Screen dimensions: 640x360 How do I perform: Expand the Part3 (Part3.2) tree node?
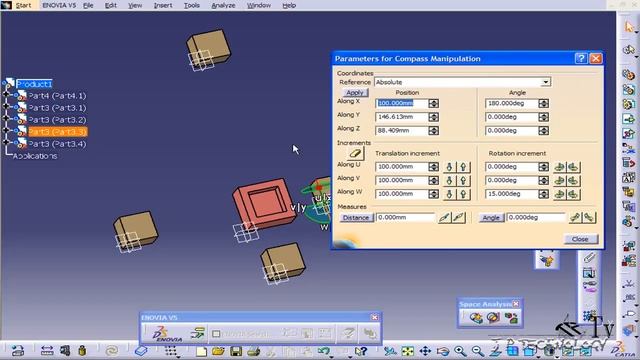click(6, 118)
